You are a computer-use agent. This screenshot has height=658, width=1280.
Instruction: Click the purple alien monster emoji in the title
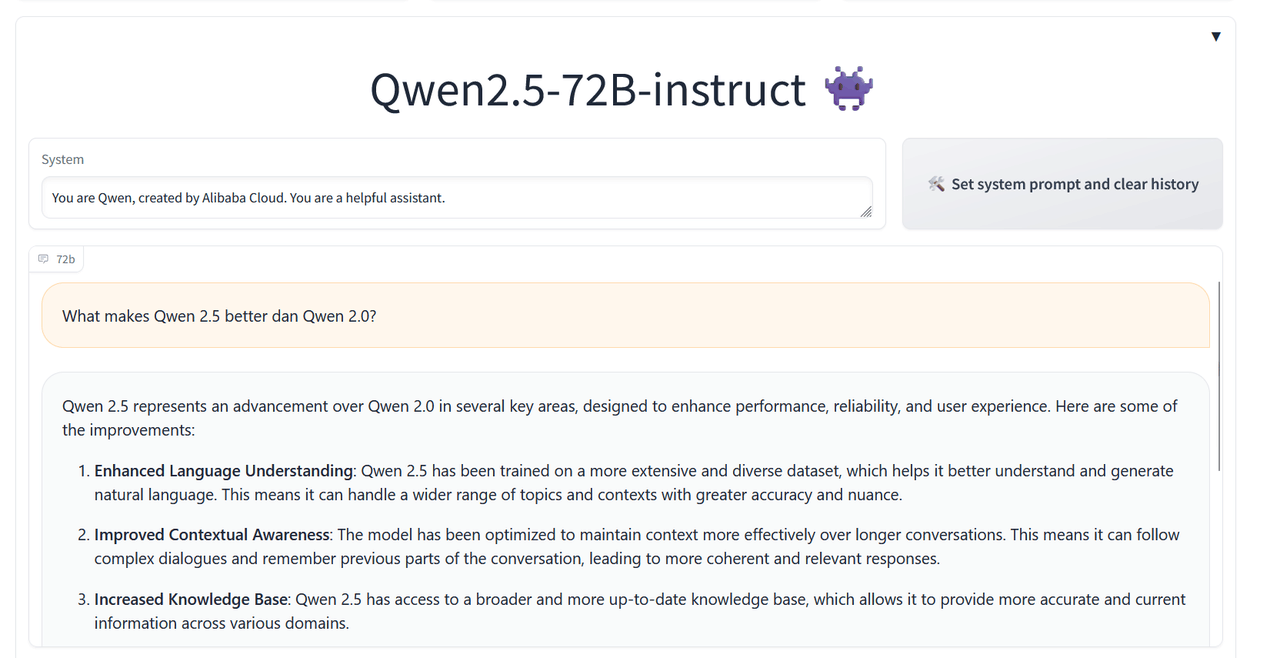tap(848, 89)
